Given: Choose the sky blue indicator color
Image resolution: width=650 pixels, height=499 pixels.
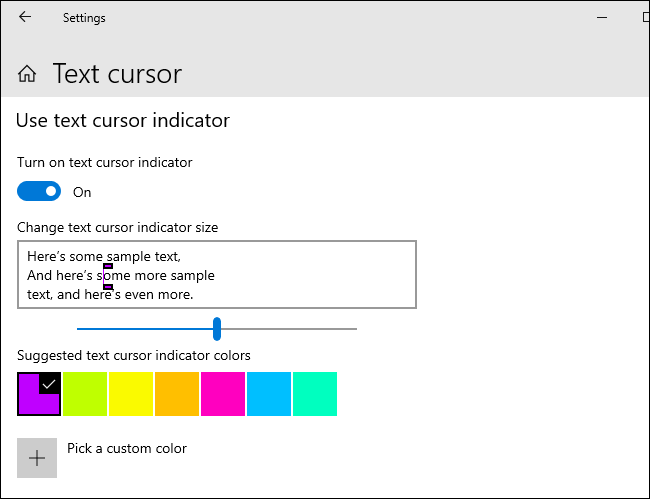Looking at the screenshot, I should [269, 394].
